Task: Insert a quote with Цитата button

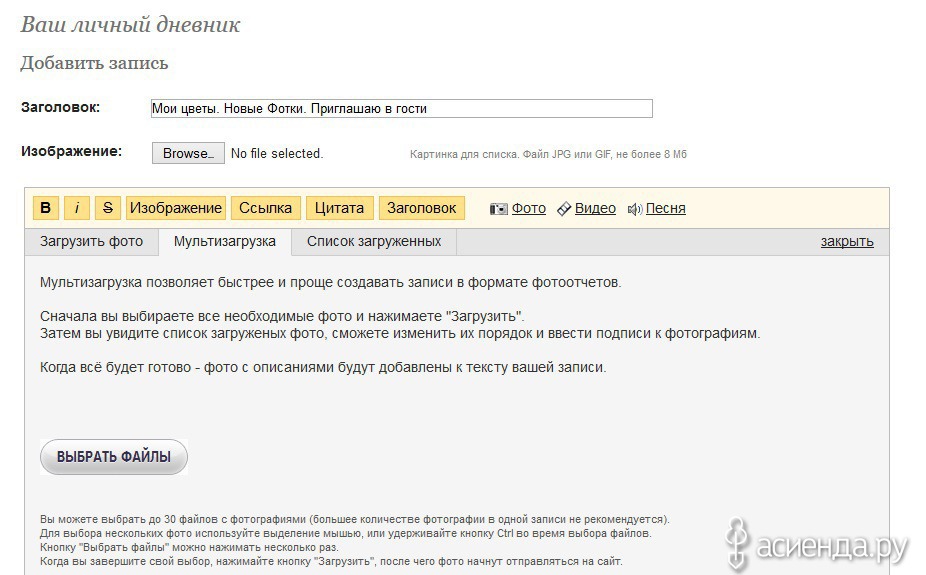Action: [340, 208]
